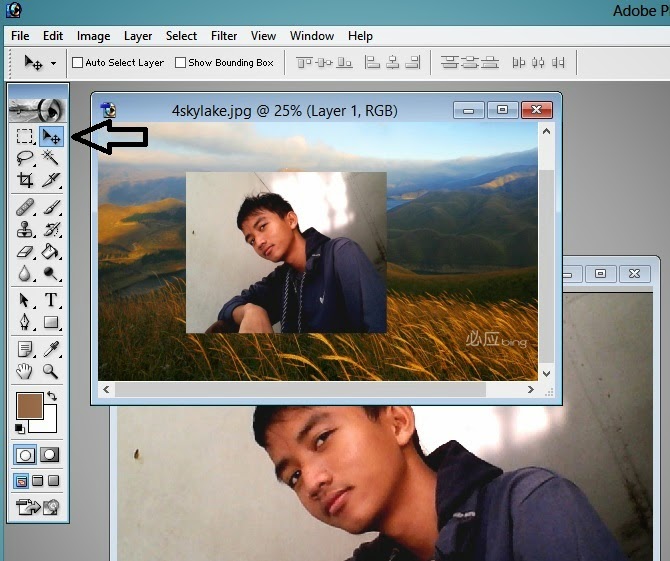Switch to Standard Screen Mode
Image resolution: width=670 pixels, height=561 pixels.
21,481
